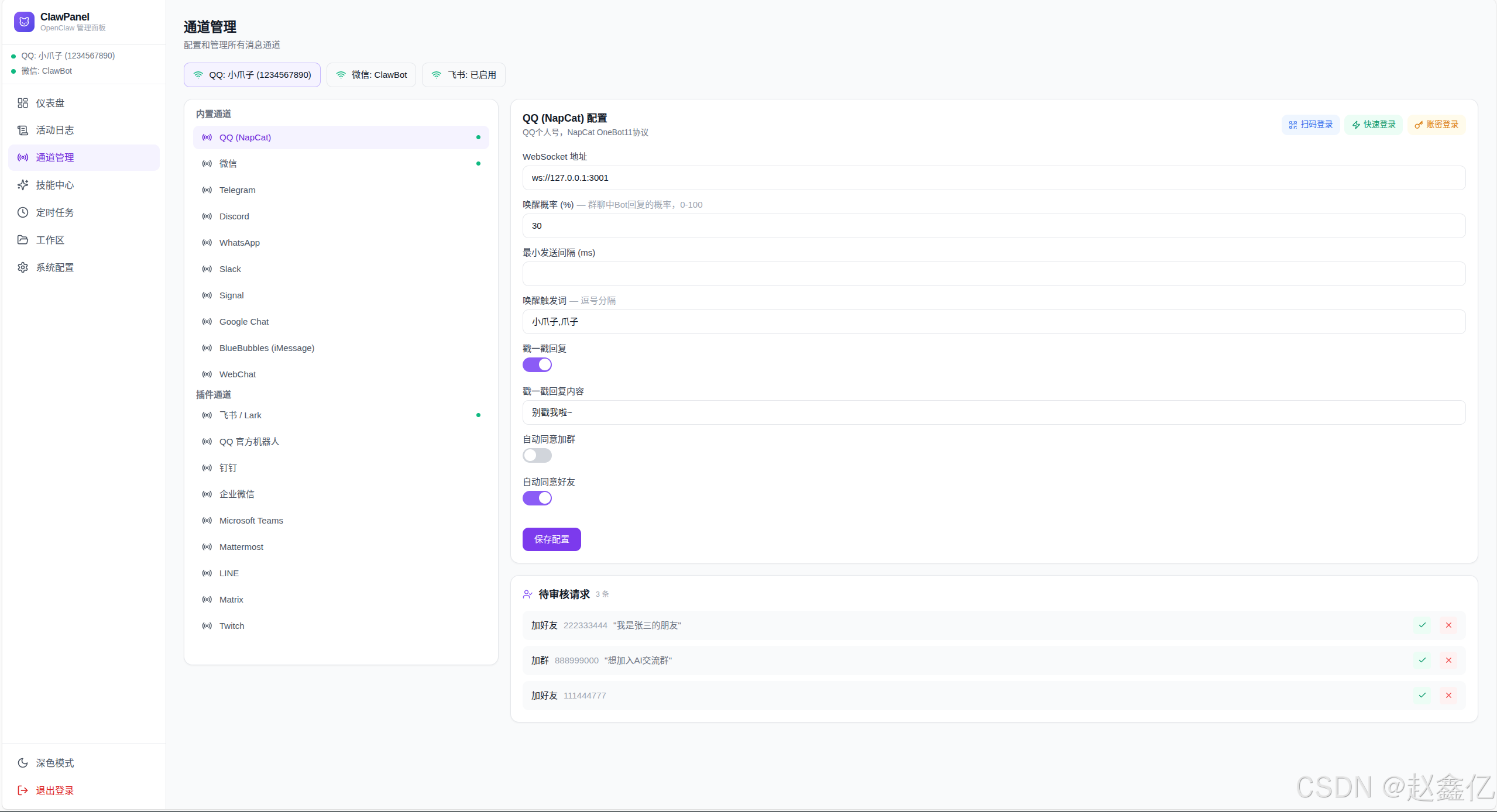Click the ClawPanel cat logo icon
Screen dimensions: 1497x812
pyautogui.click(x=24, y=22)
